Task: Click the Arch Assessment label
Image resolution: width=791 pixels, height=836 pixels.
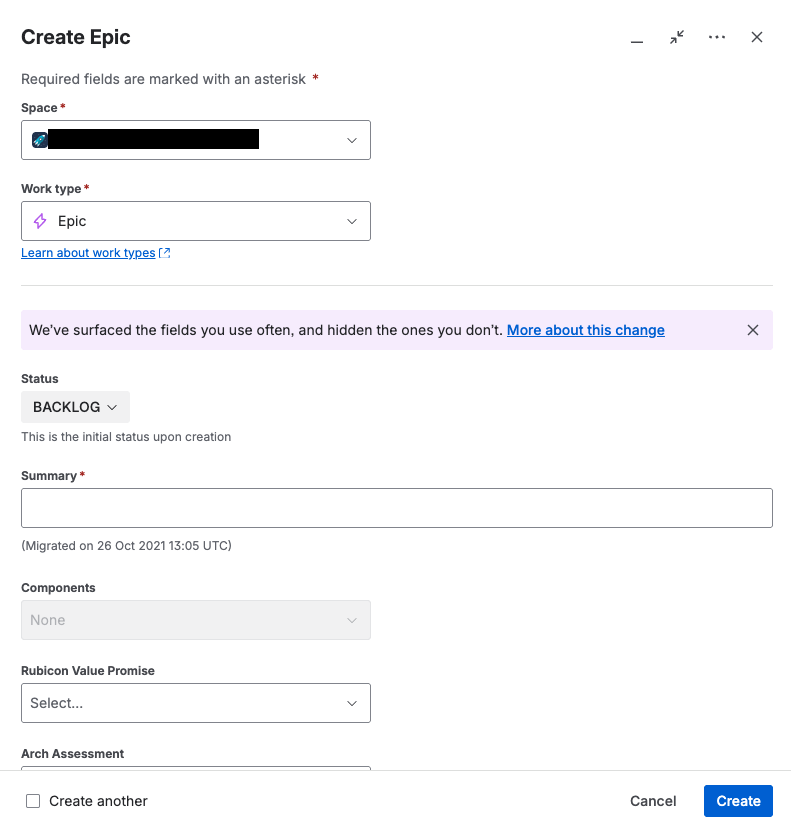Action: (x=72, y=753)
